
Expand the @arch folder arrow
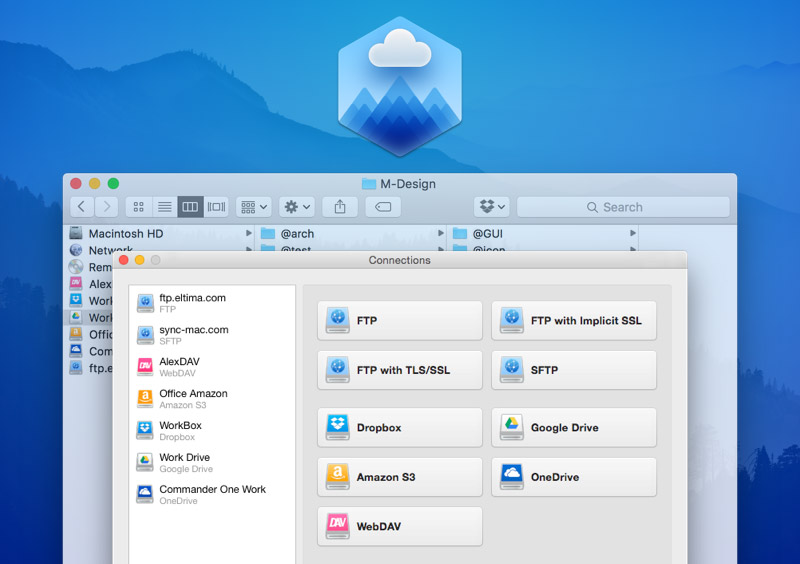(x=441, y=233)
